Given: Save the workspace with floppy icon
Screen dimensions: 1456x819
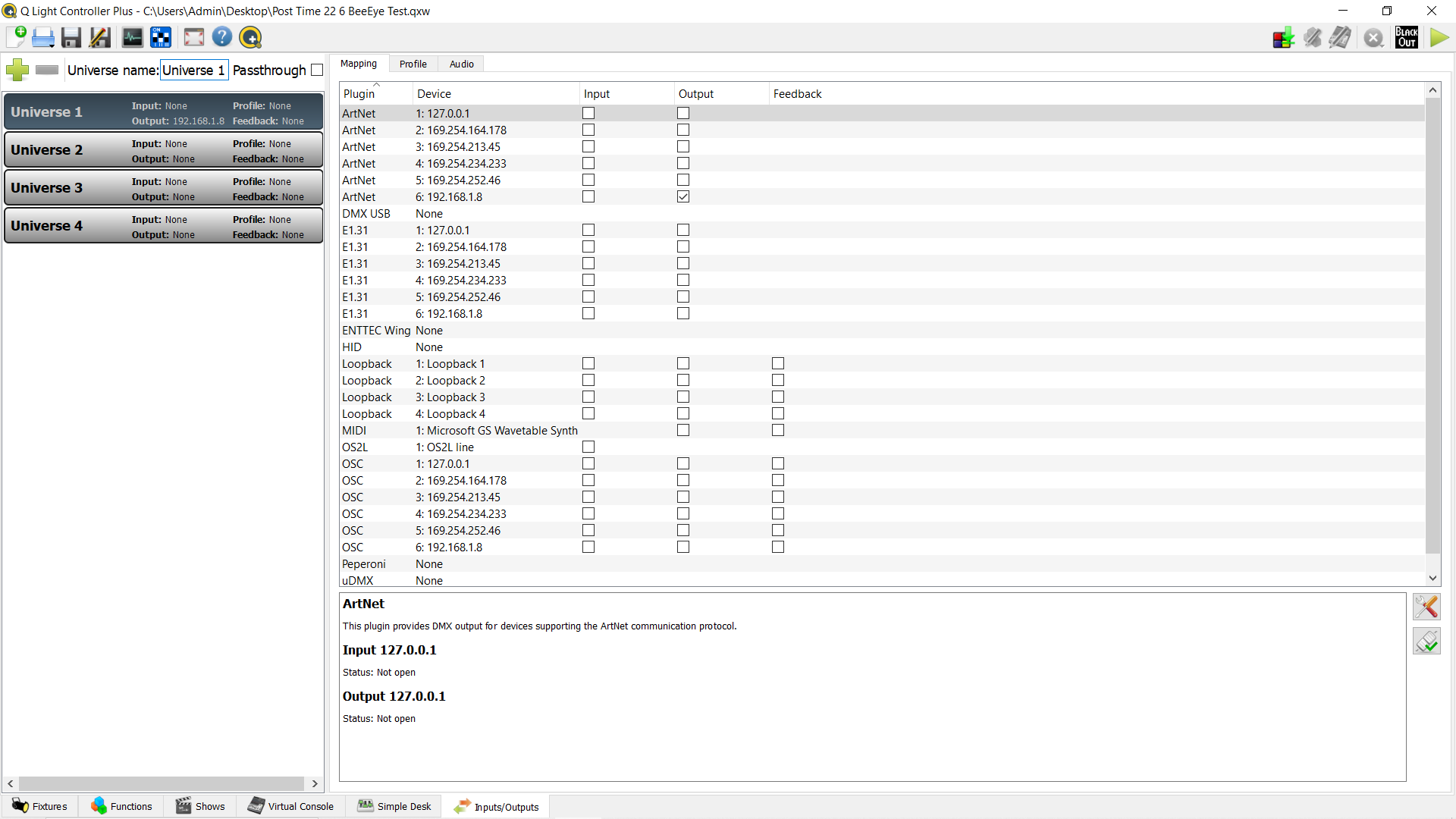Looking at the screenshot, I should 71,37.
